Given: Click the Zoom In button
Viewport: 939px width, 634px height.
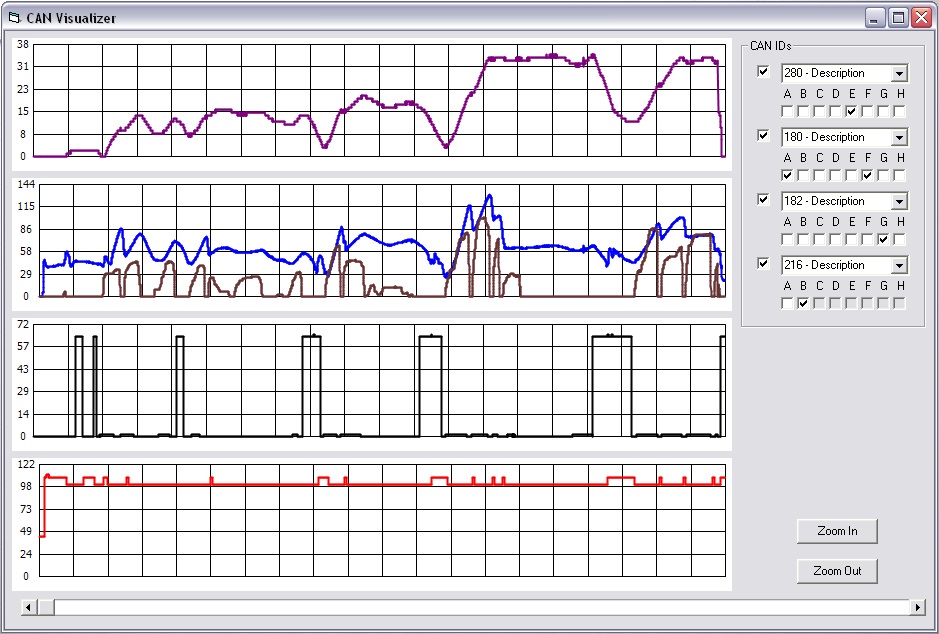Looking at the screenshot, I should pyautogui.click(x=837, y=531).
